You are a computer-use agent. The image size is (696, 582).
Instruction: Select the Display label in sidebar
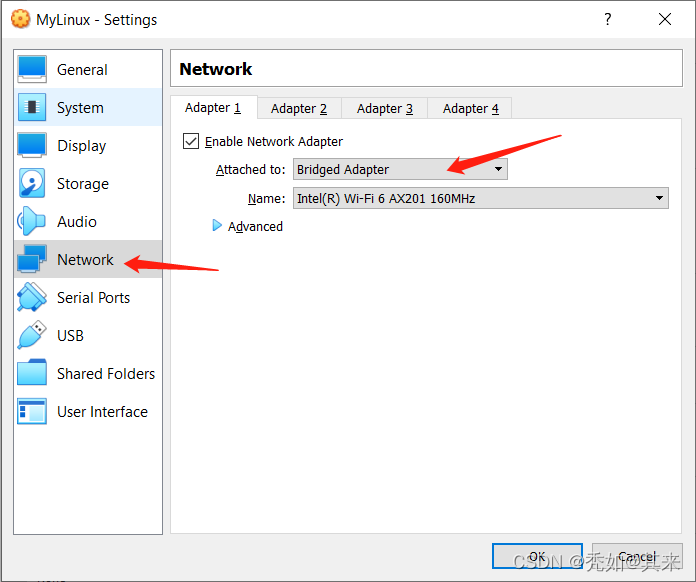pyautogui.click(x=82, y=146)
